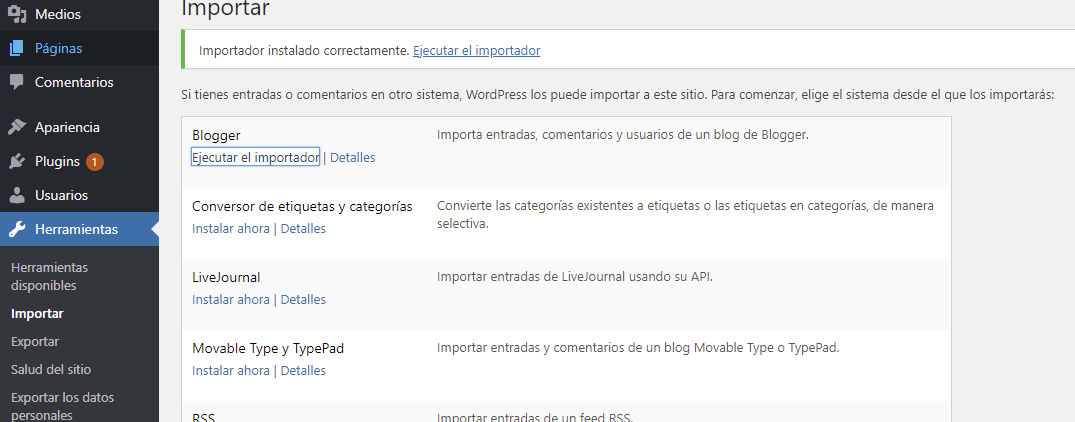Click the Conversor description about categorías
Screen dimensions: 1075x422
click(x=686, y=214)
